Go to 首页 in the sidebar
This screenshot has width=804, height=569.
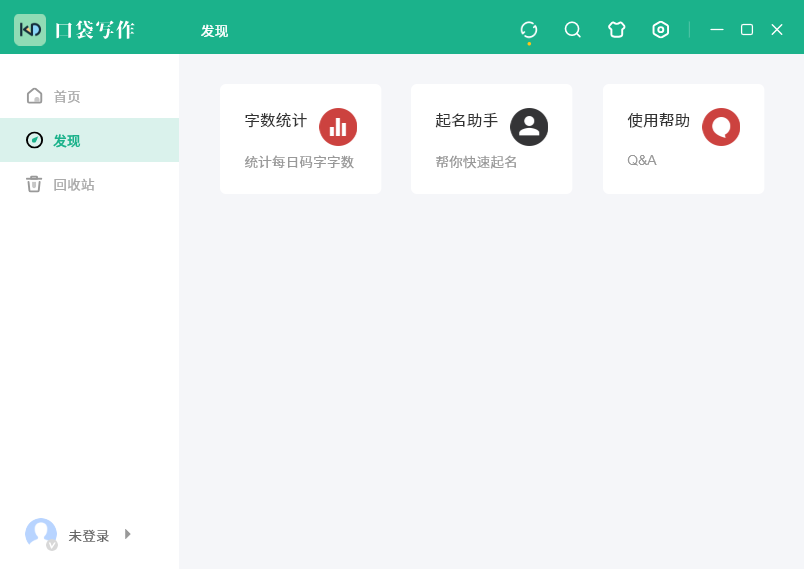tap(89, 96)
